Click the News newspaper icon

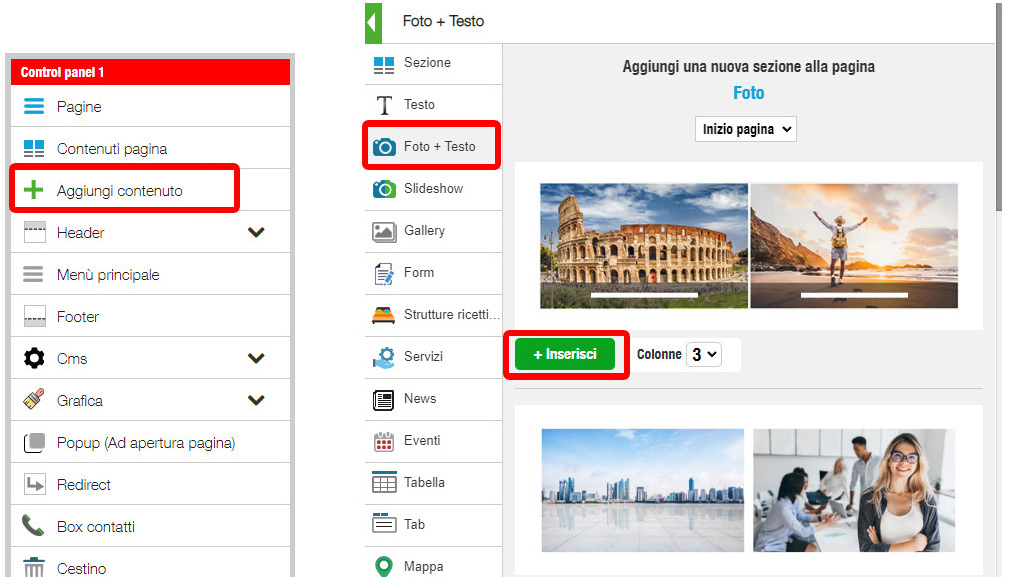pos(384,399)
